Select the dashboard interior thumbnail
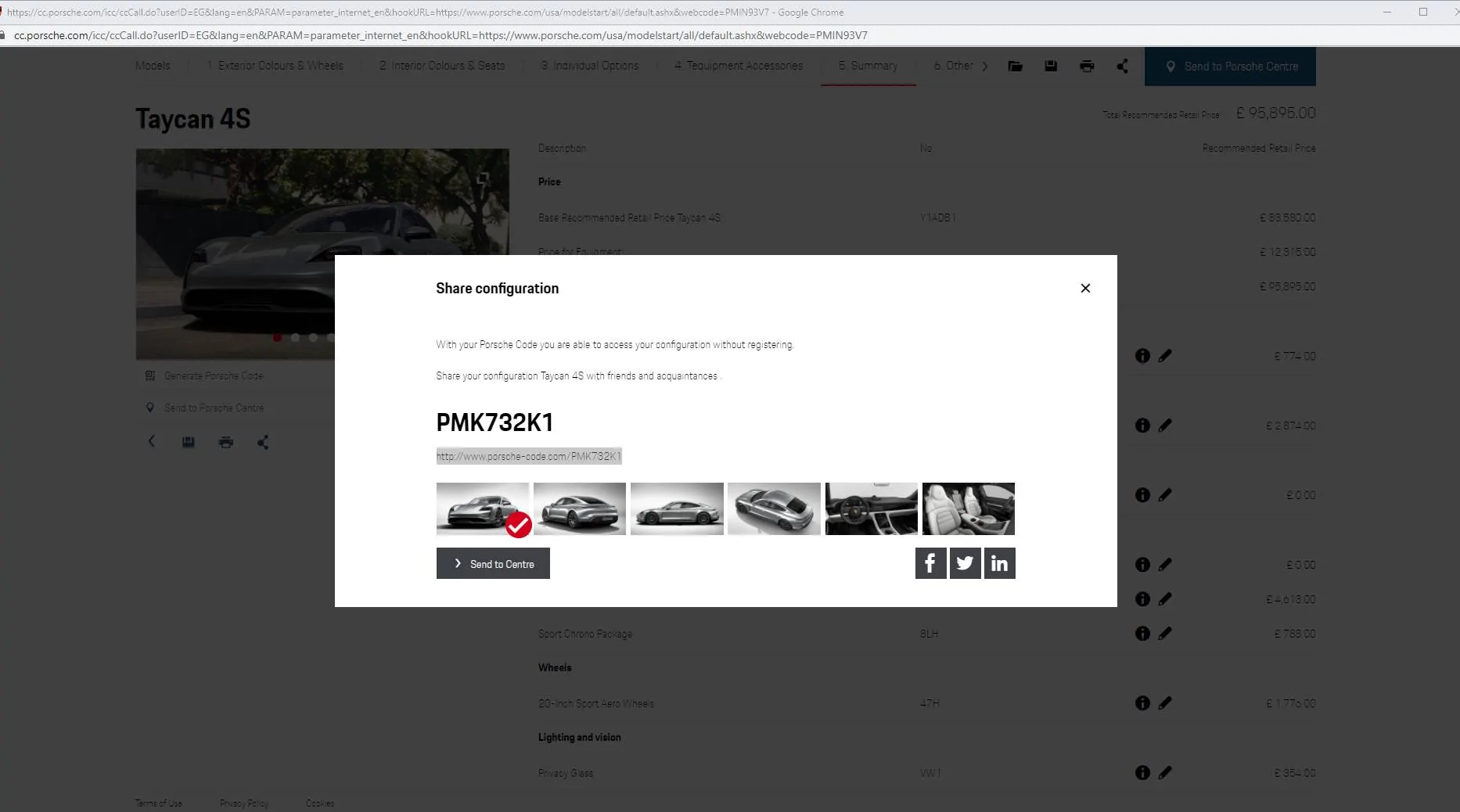Viewport: 1460px width, 812px height. click(x=871, y=508)
